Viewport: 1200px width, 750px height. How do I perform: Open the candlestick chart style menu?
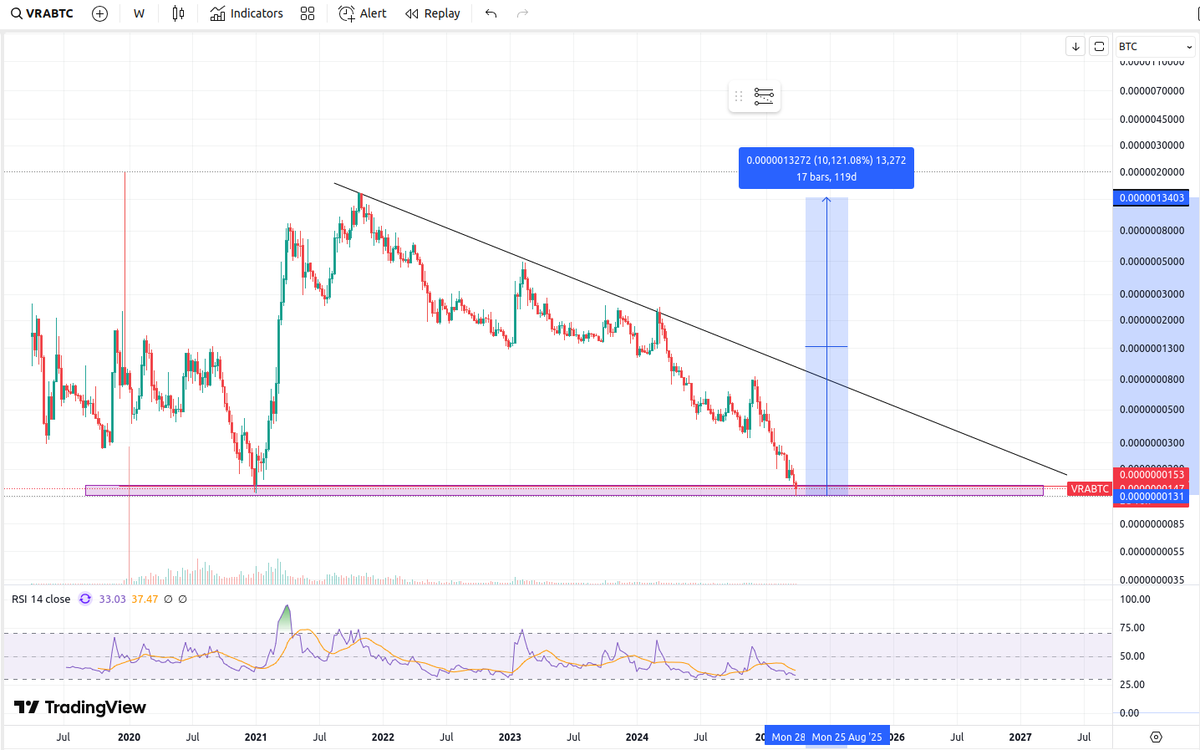click(178, 14)
